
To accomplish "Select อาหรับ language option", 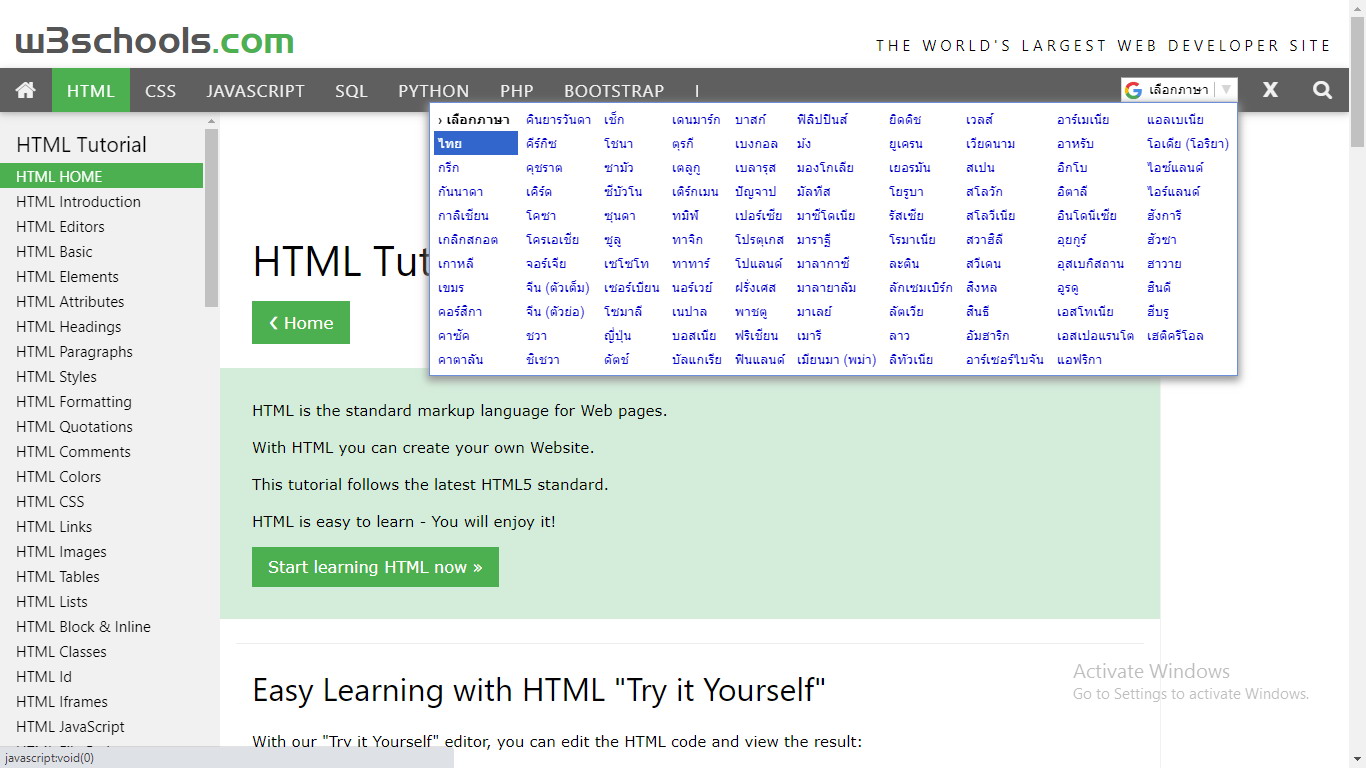I will [1075, 143].
